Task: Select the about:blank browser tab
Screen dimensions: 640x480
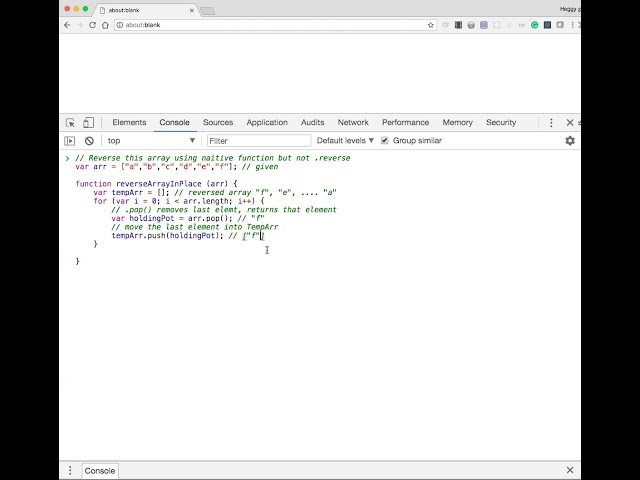Action: (147, 10)
